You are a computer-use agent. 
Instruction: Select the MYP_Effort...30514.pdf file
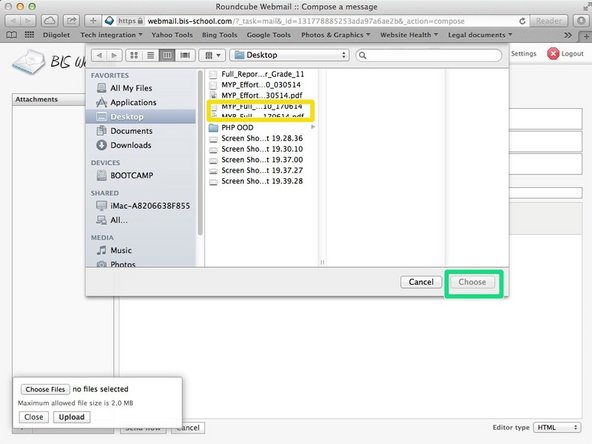click(x=262, y=95)
